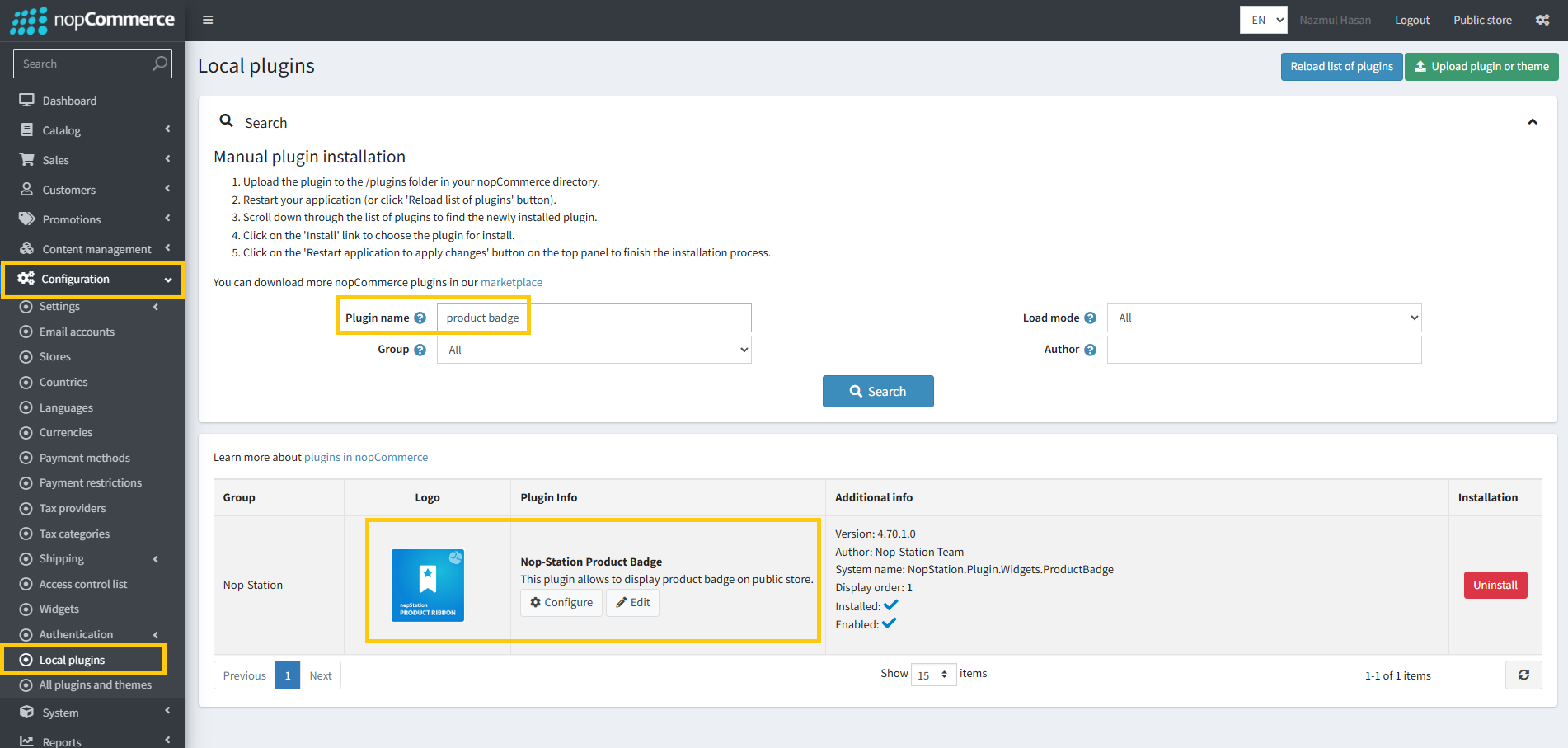Select Local plugins menu item
1568x748 pixels.
coord(72,660)
